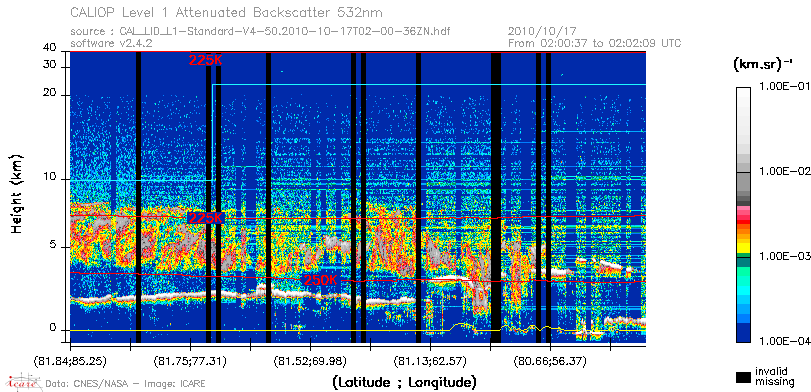Viewport: 811px width, 392px height.
Task: Click the '40' height tick label
Action: (50, 48)
